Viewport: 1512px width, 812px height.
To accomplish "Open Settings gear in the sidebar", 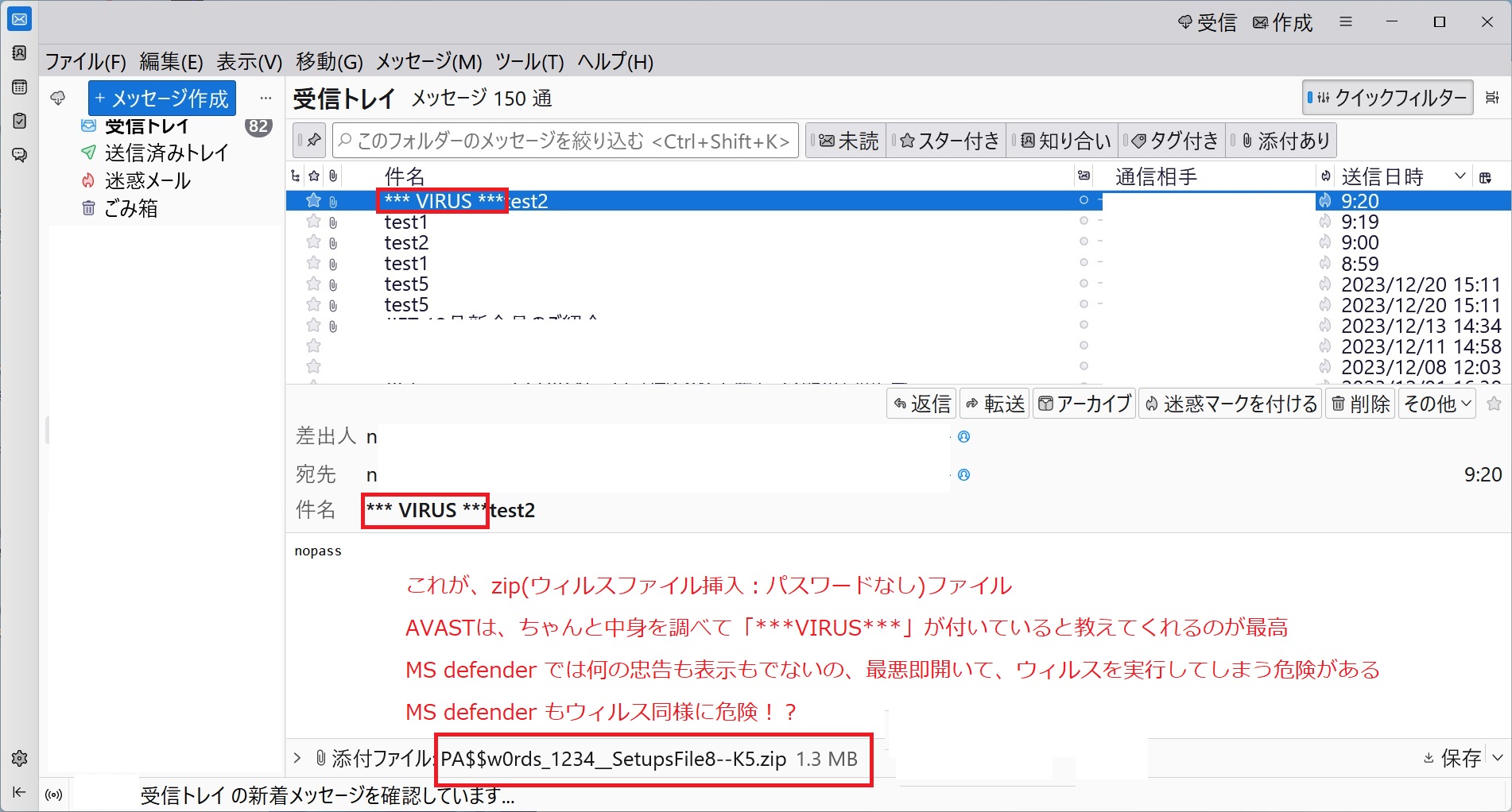I will [19, 759].
